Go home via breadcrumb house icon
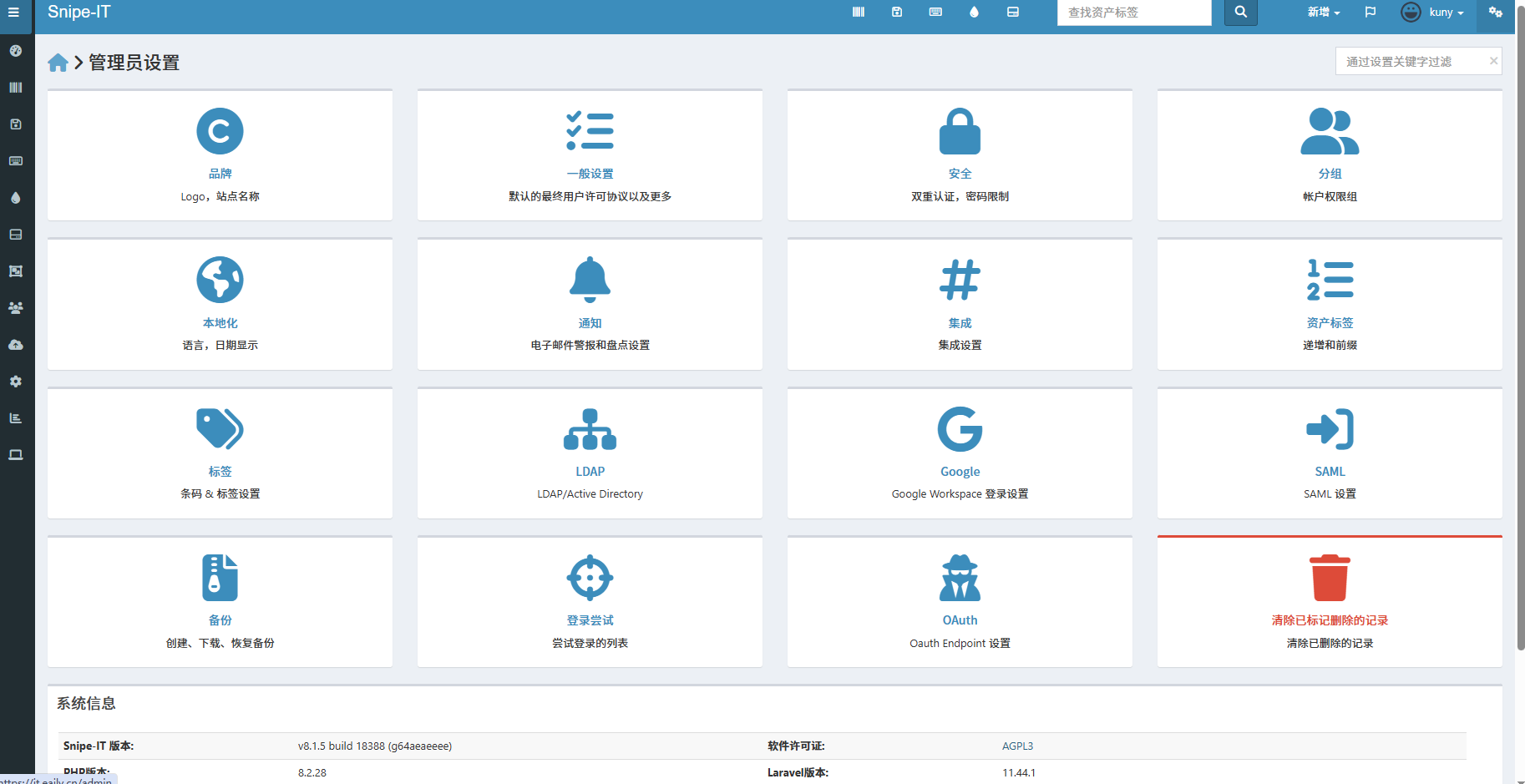 click(58, 63)
